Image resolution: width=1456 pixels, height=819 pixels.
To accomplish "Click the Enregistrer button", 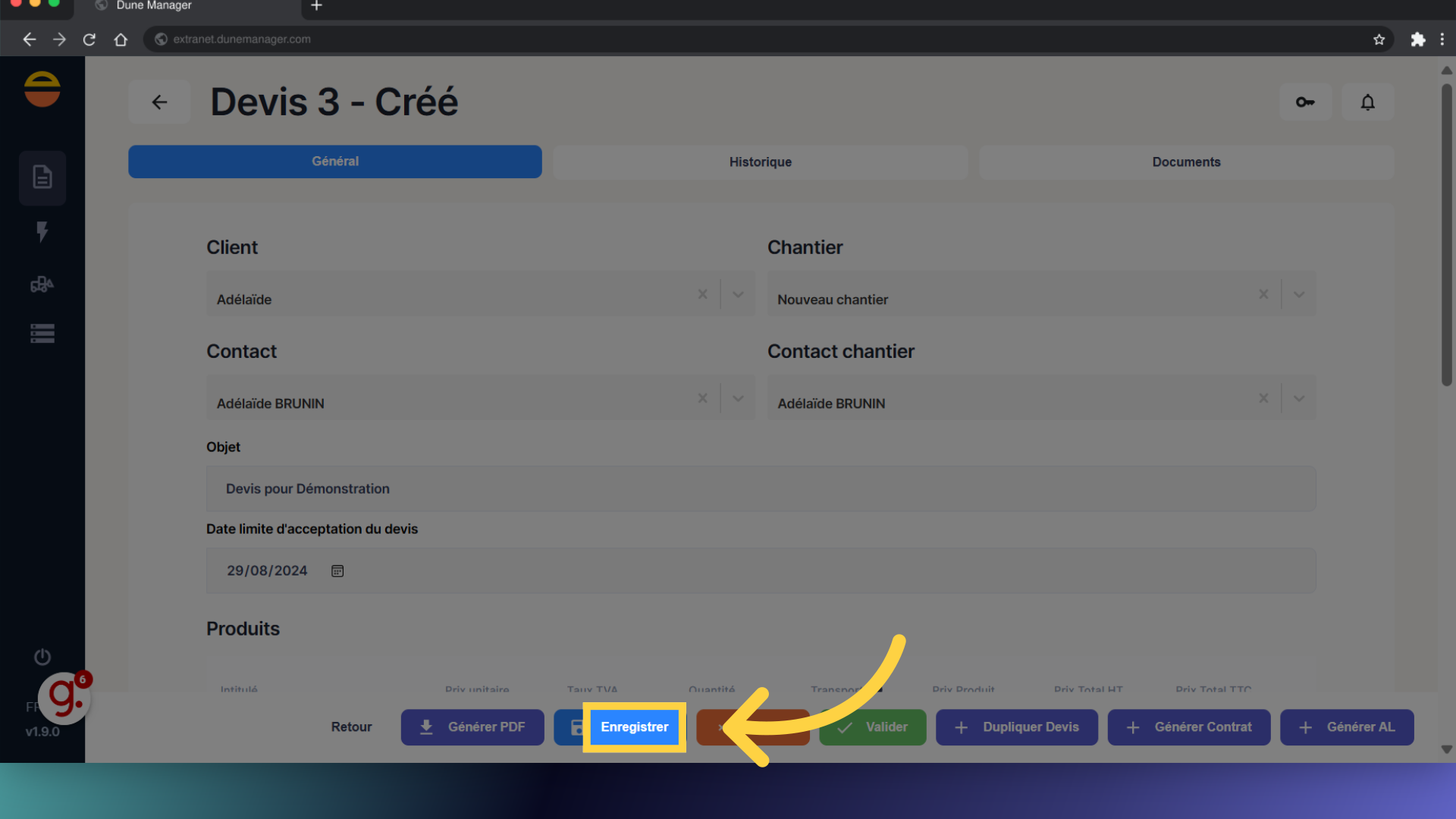I will (634, 726).
